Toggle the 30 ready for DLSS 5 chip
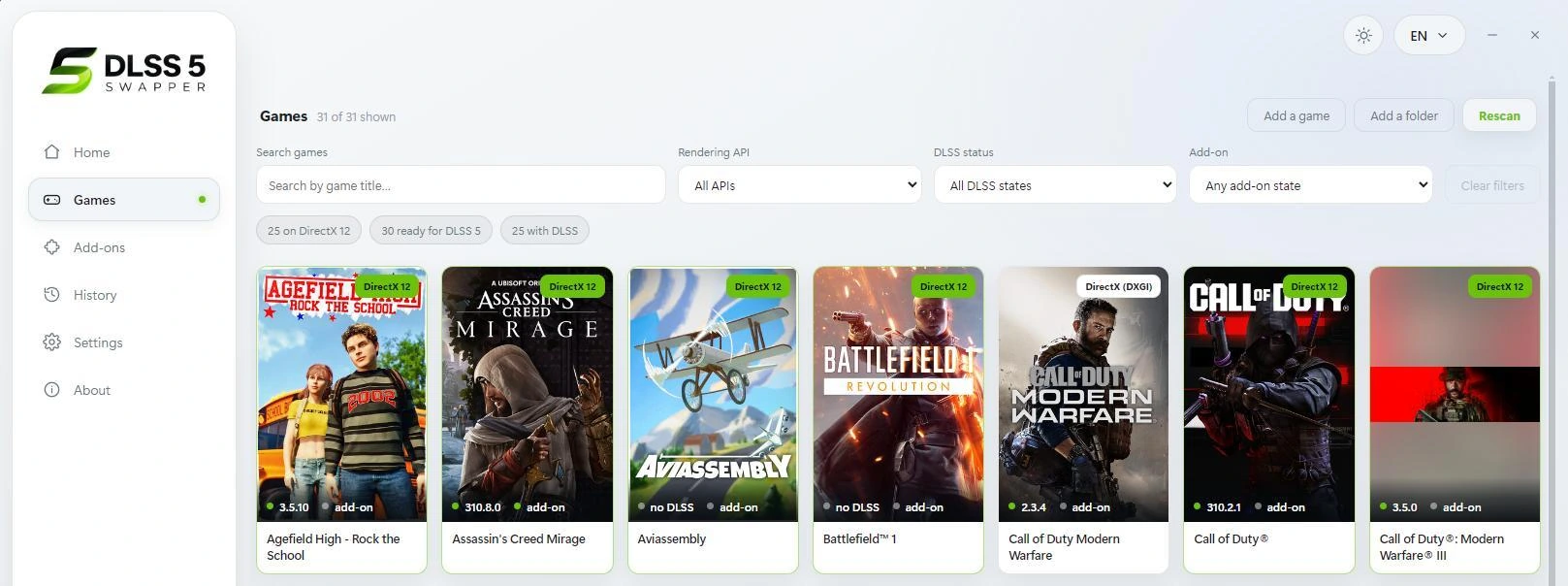The height and width of the screenshot is (586, 1568). (x=431, y=231)
